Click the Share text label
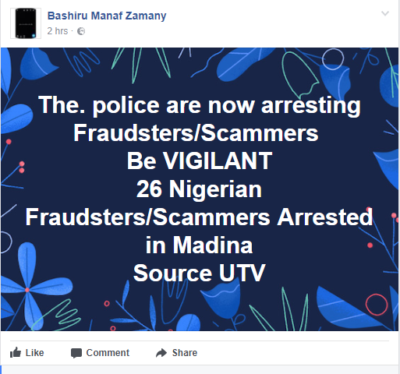This screenshot has height=374, width=400. (185, 353)
